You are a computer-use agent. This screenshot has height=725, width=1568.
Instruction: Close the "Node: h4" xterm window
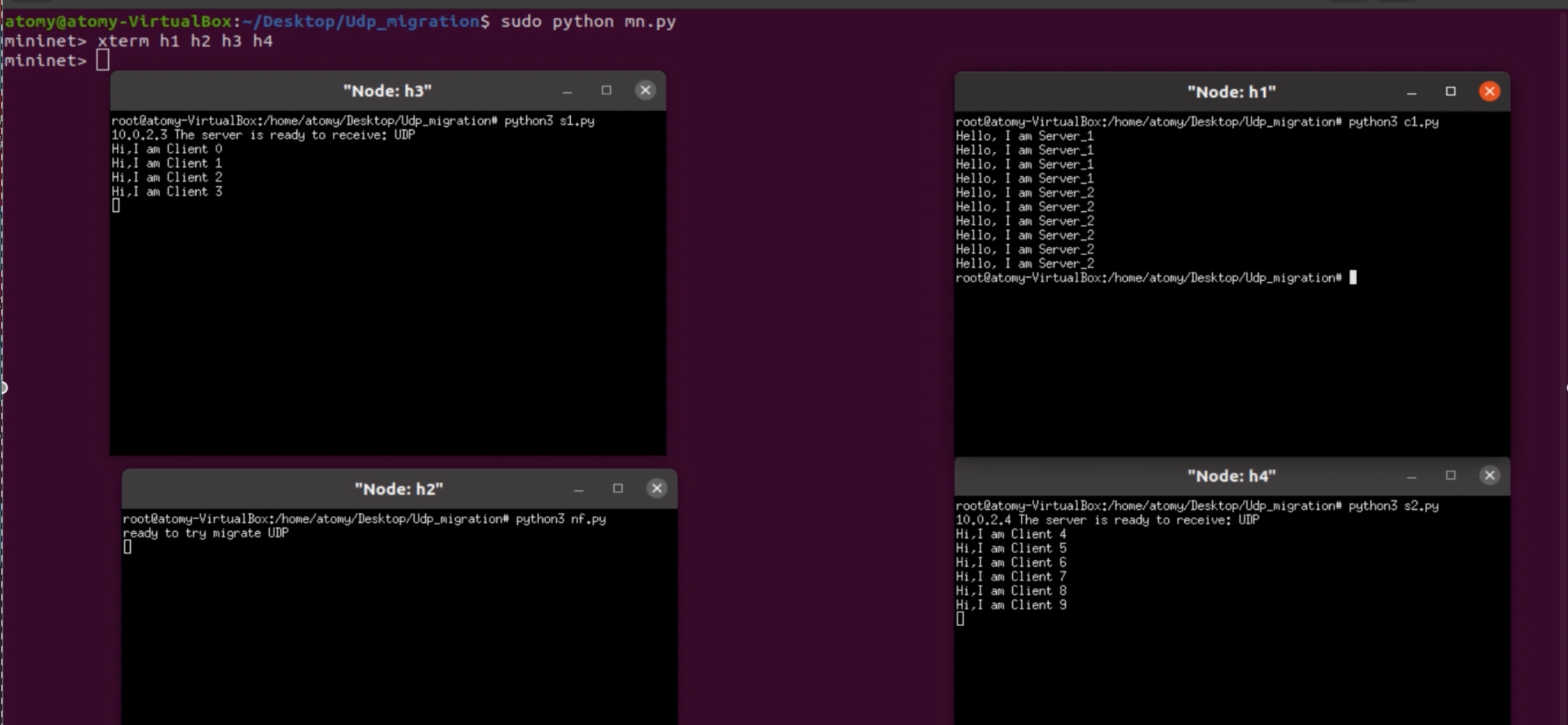1489,475
